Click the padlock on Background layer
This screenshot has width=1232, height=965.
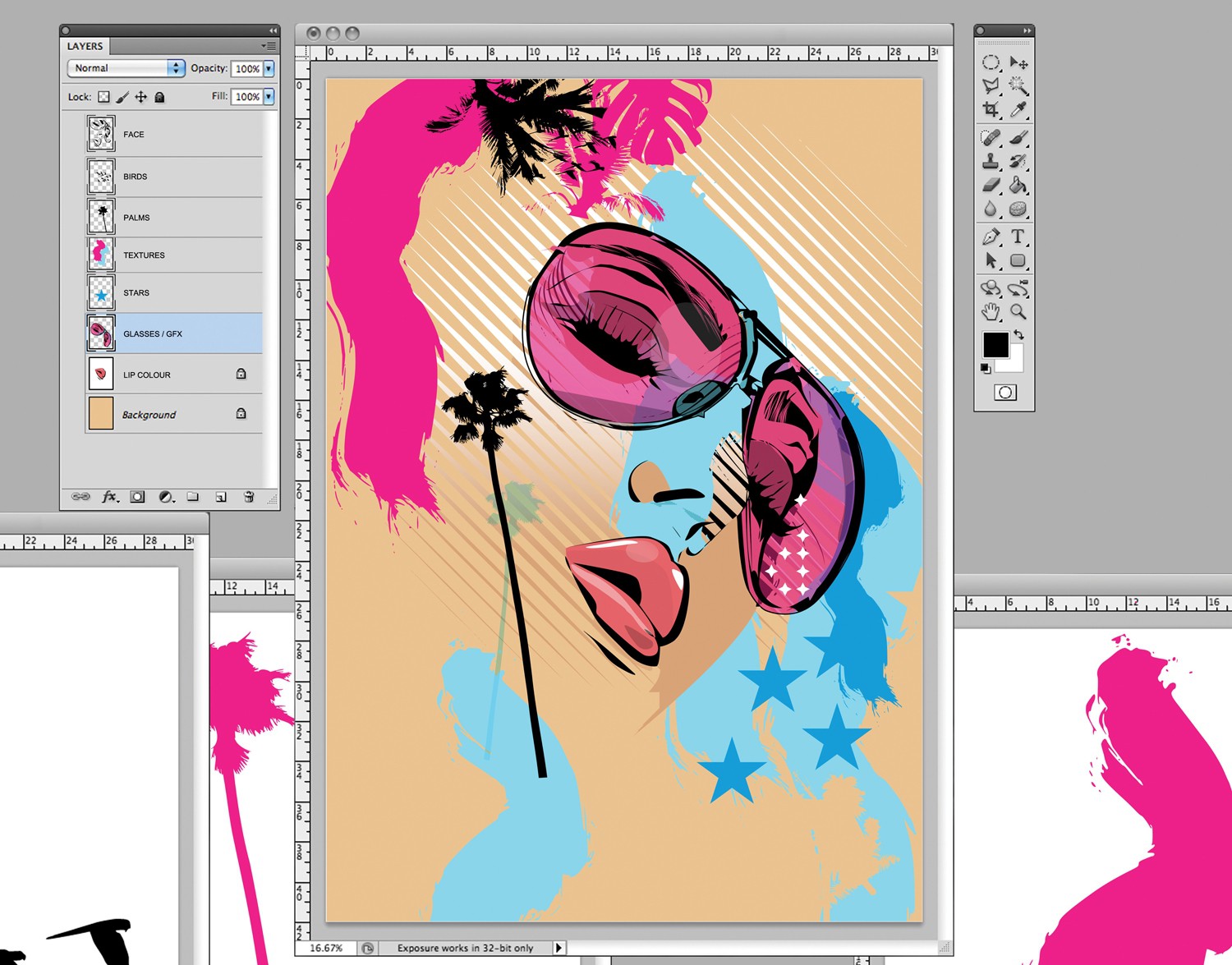click(x=241, y=413)
